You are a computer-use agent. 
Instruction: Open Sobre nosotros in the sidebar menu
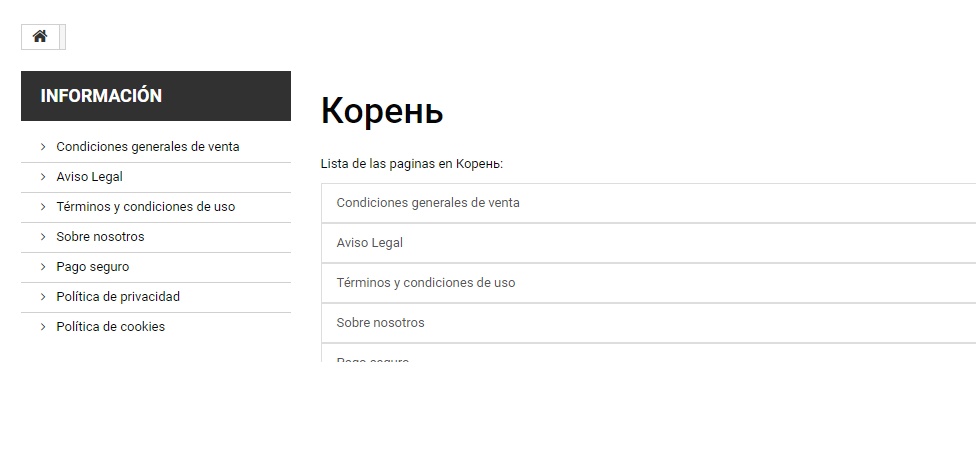pyautogui.click(x=100, y=237)
